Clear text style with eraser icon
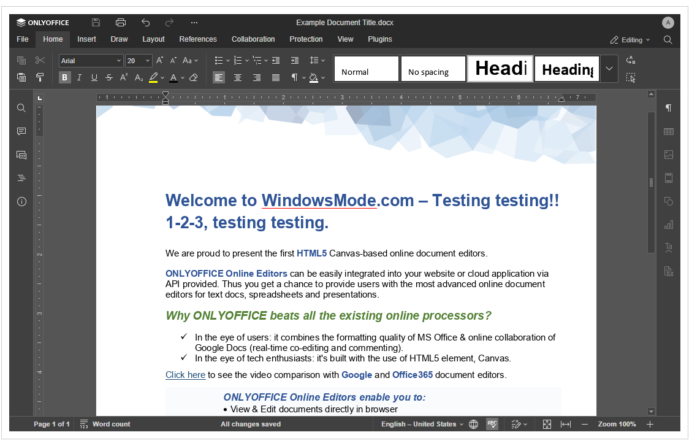This screenshot has height=443, width=700. point(193,77)
